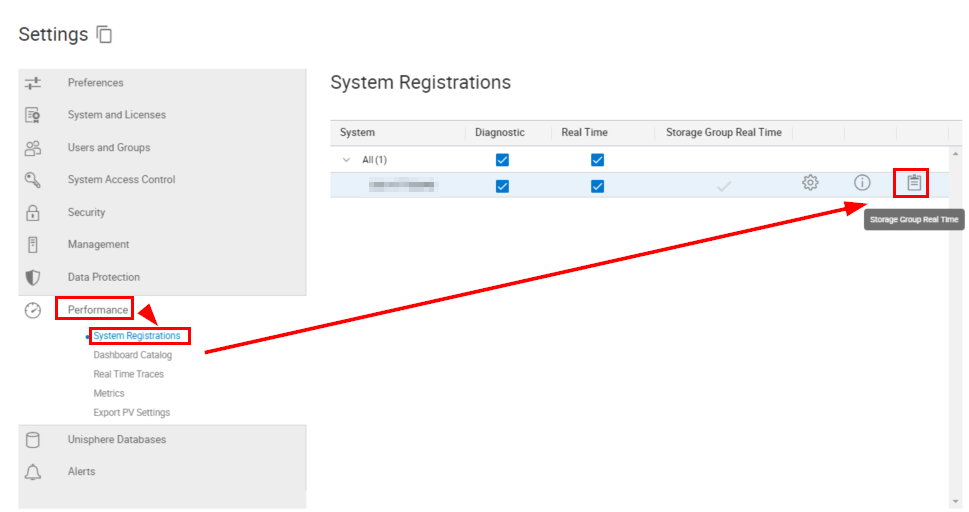The image size is (969, 512).
Task: Open Metrics submenu link
Action: (x=109, y=393)
